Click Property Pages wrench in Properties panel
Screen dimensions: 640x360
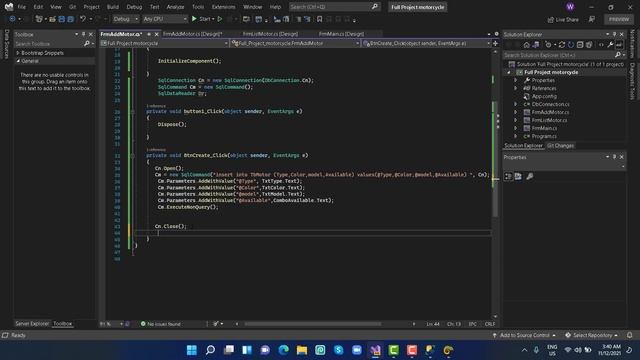point(529,176)
